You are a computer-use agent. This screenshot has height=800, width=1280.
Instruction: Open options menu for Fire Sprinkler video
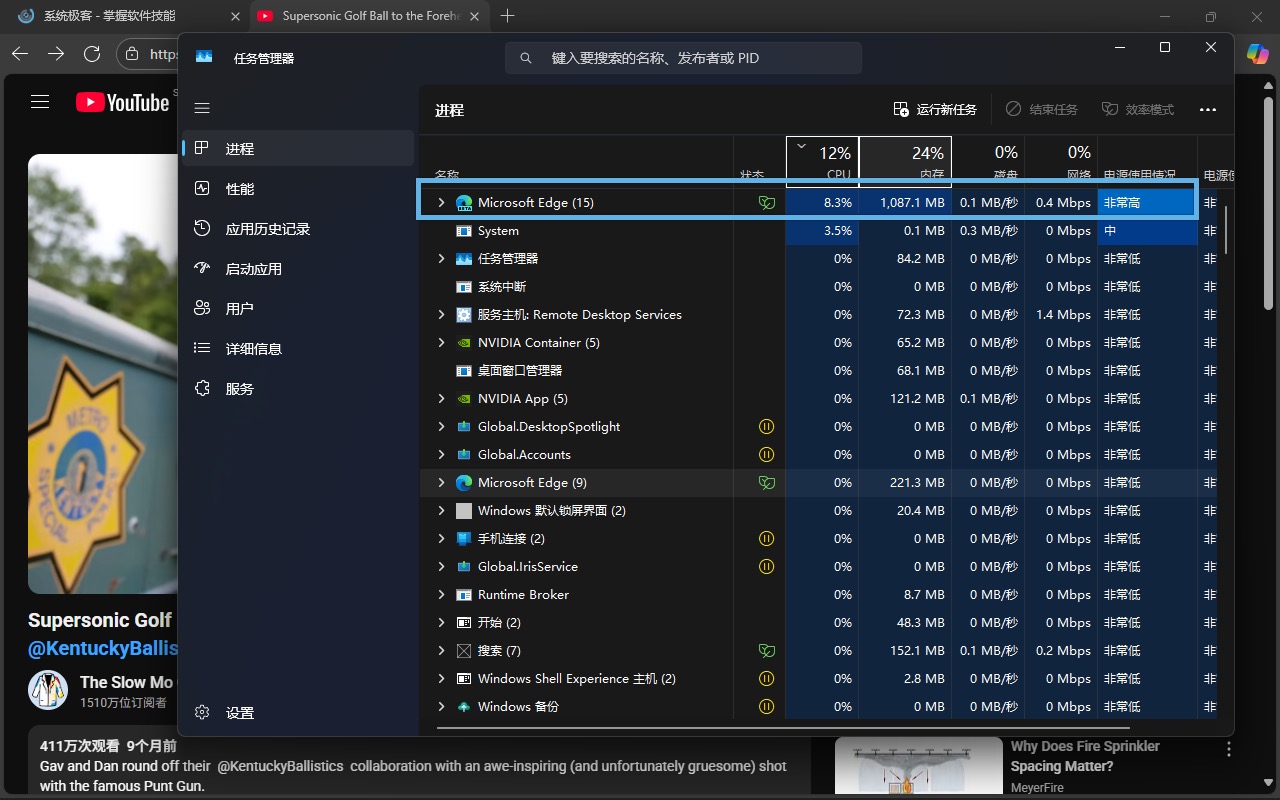click(1229, 749)
